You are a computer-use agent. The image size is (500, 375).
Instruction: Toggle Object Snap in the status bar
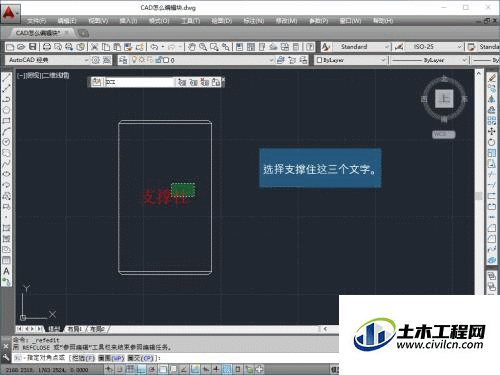click(x=163, y=369)
